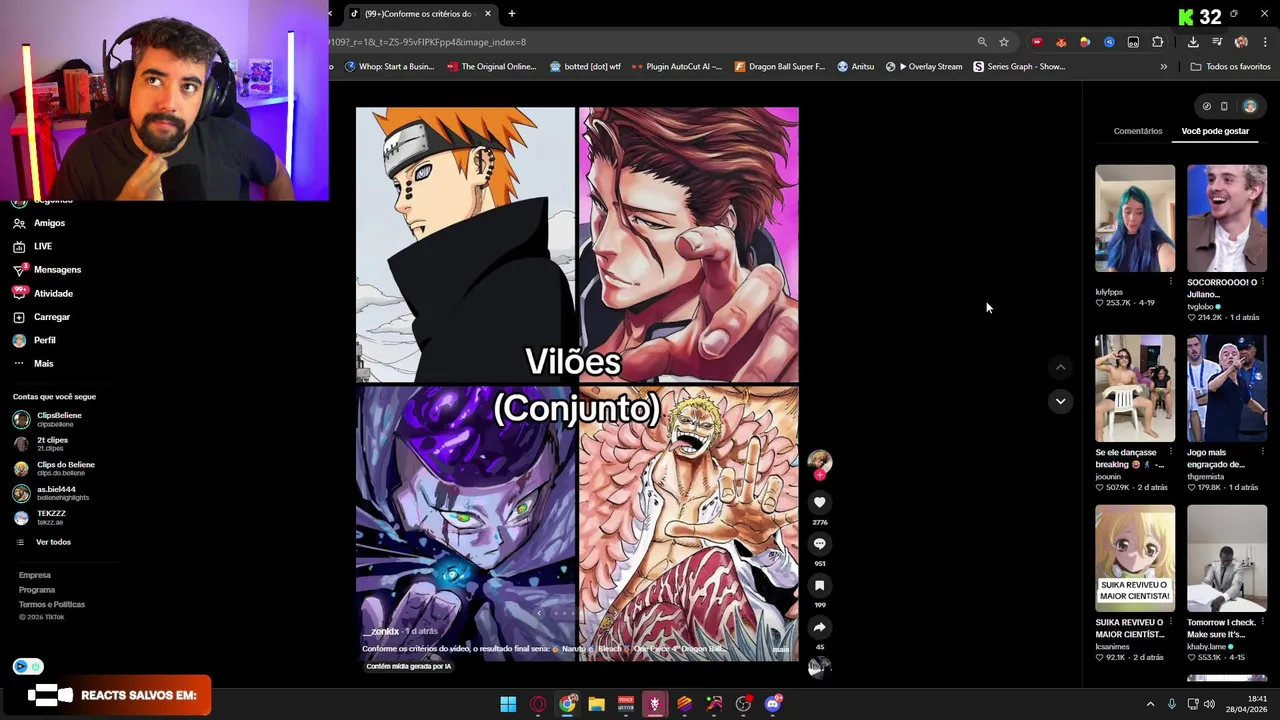Screen dimensions: 1280x720
Task: Click Programa footer link
Action: 37,590
